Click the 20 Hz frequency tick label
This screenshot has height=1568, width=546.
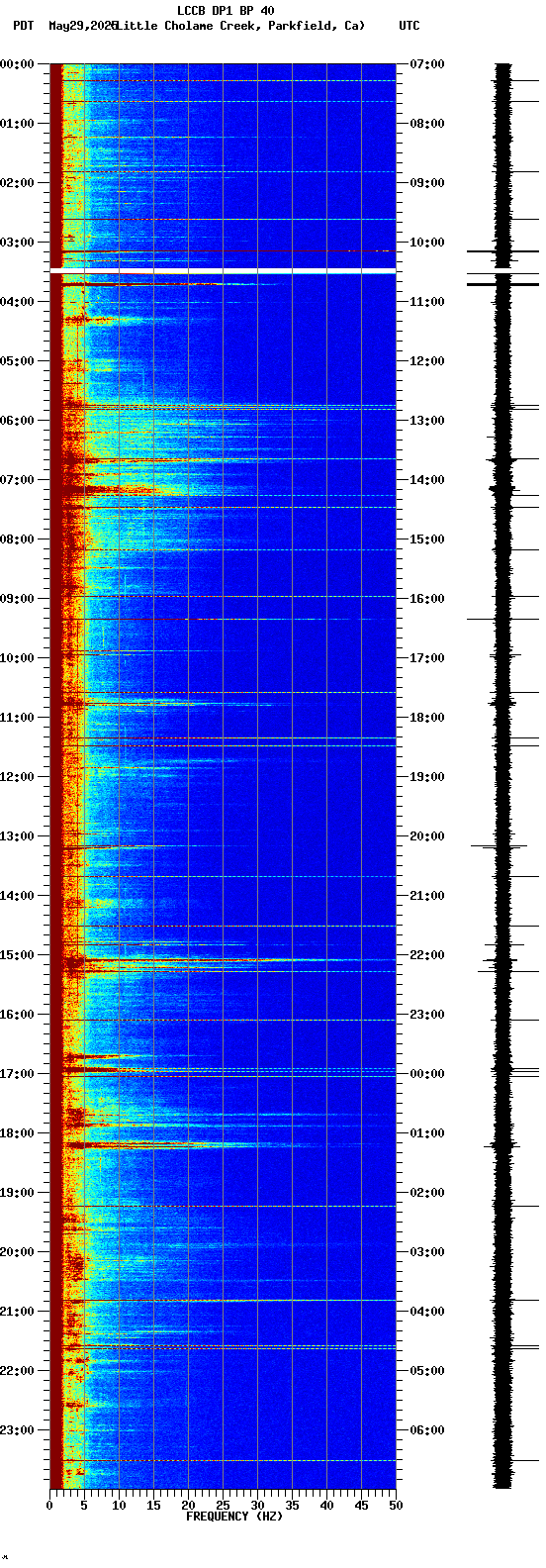[x=188, y=1506]
